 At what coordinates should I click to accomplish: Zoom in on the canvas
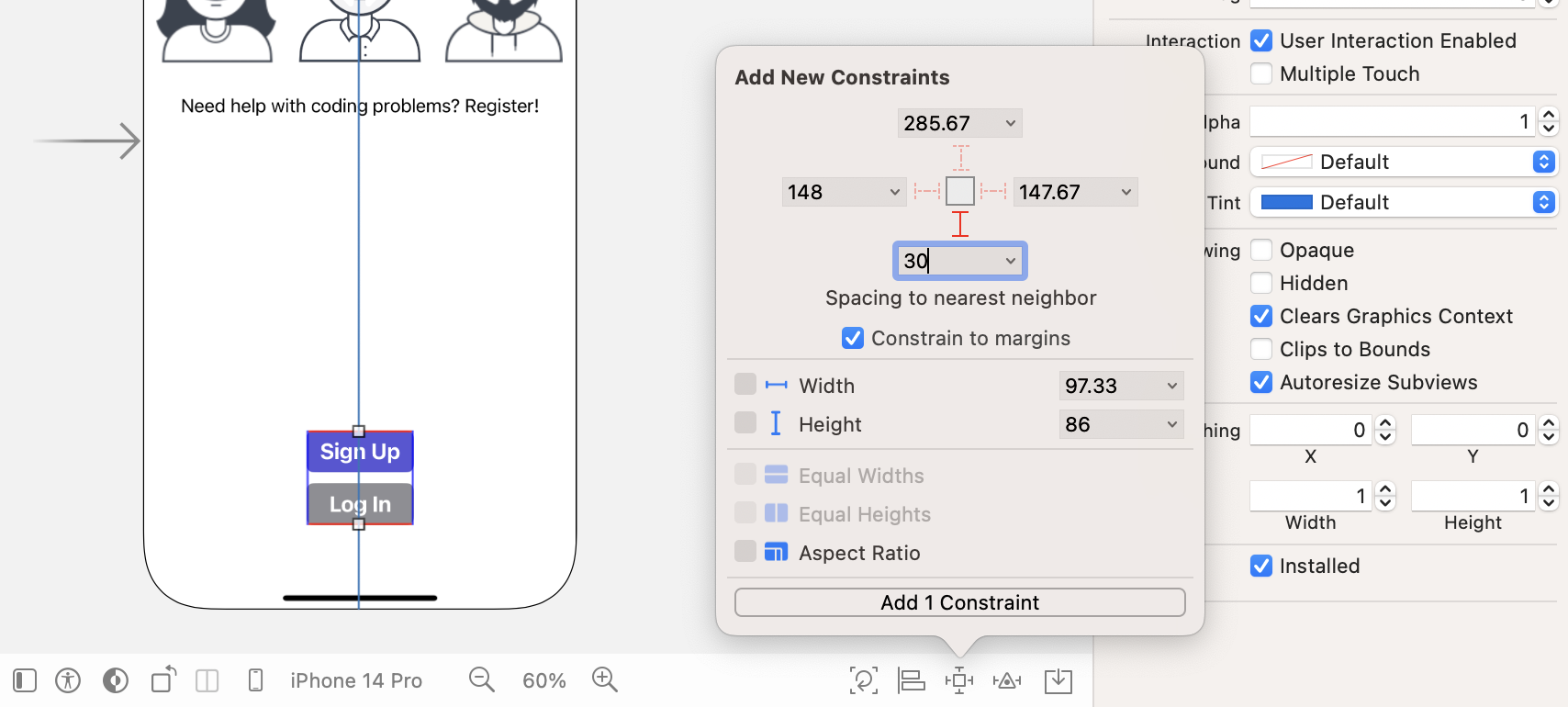click(x=605, y=679)
